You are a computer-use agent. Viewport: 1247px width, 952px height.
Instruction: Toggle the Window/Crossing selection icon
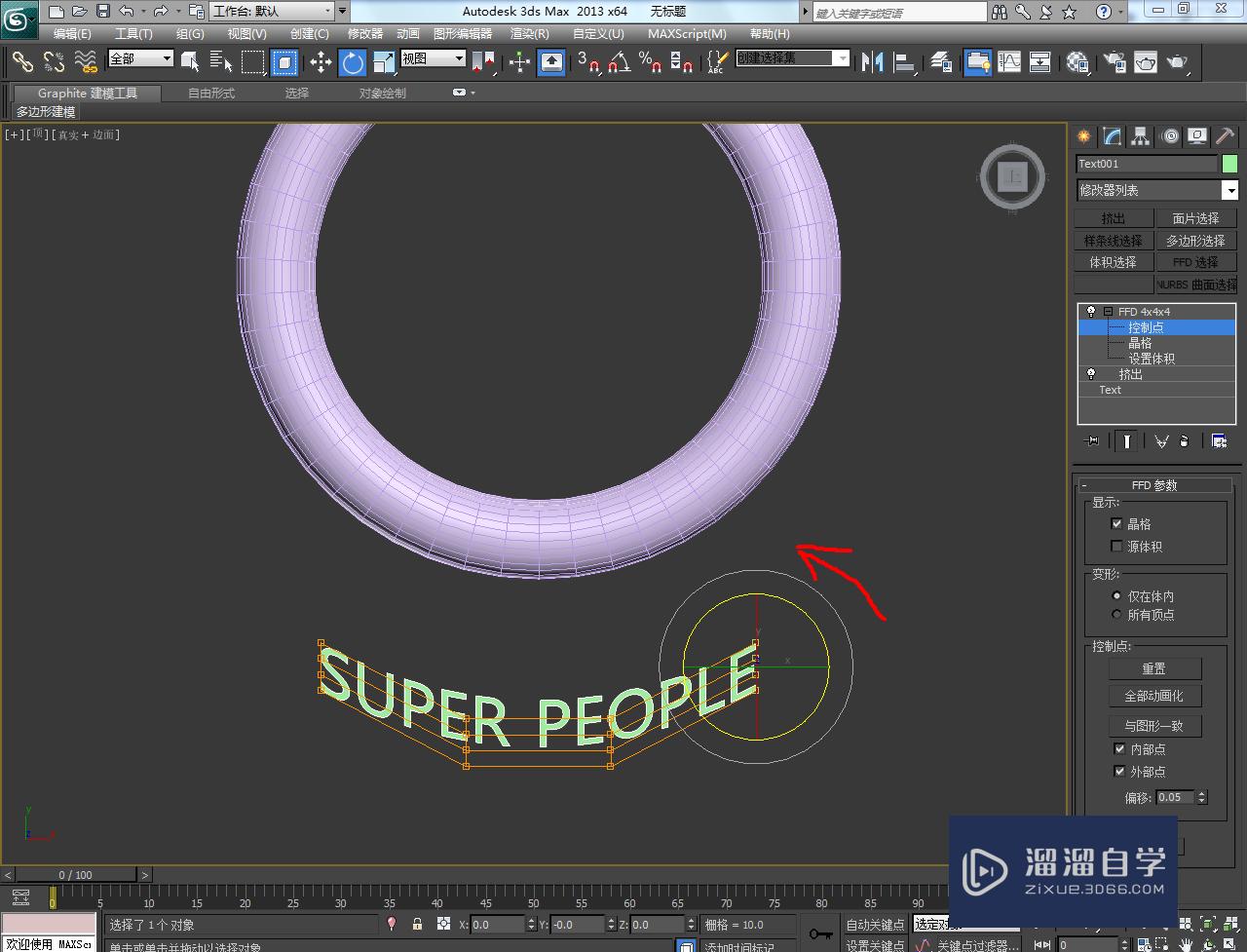284,62
